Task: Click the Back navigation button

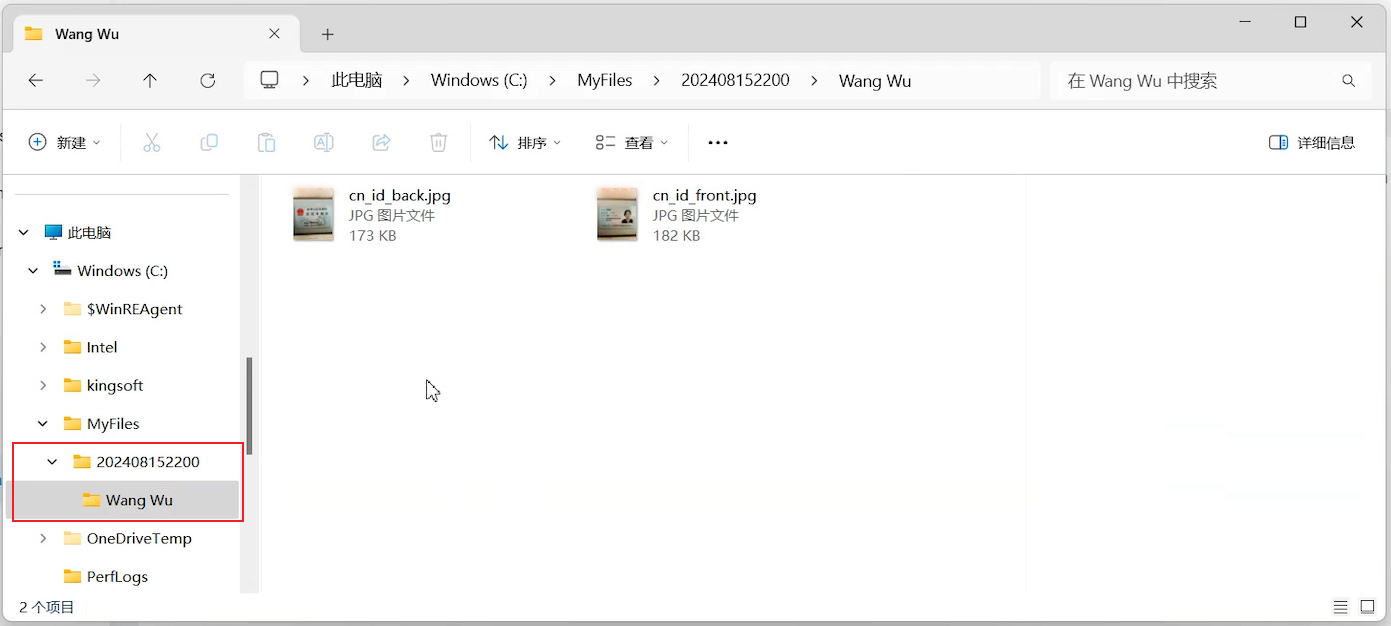Action: [36, 80]
